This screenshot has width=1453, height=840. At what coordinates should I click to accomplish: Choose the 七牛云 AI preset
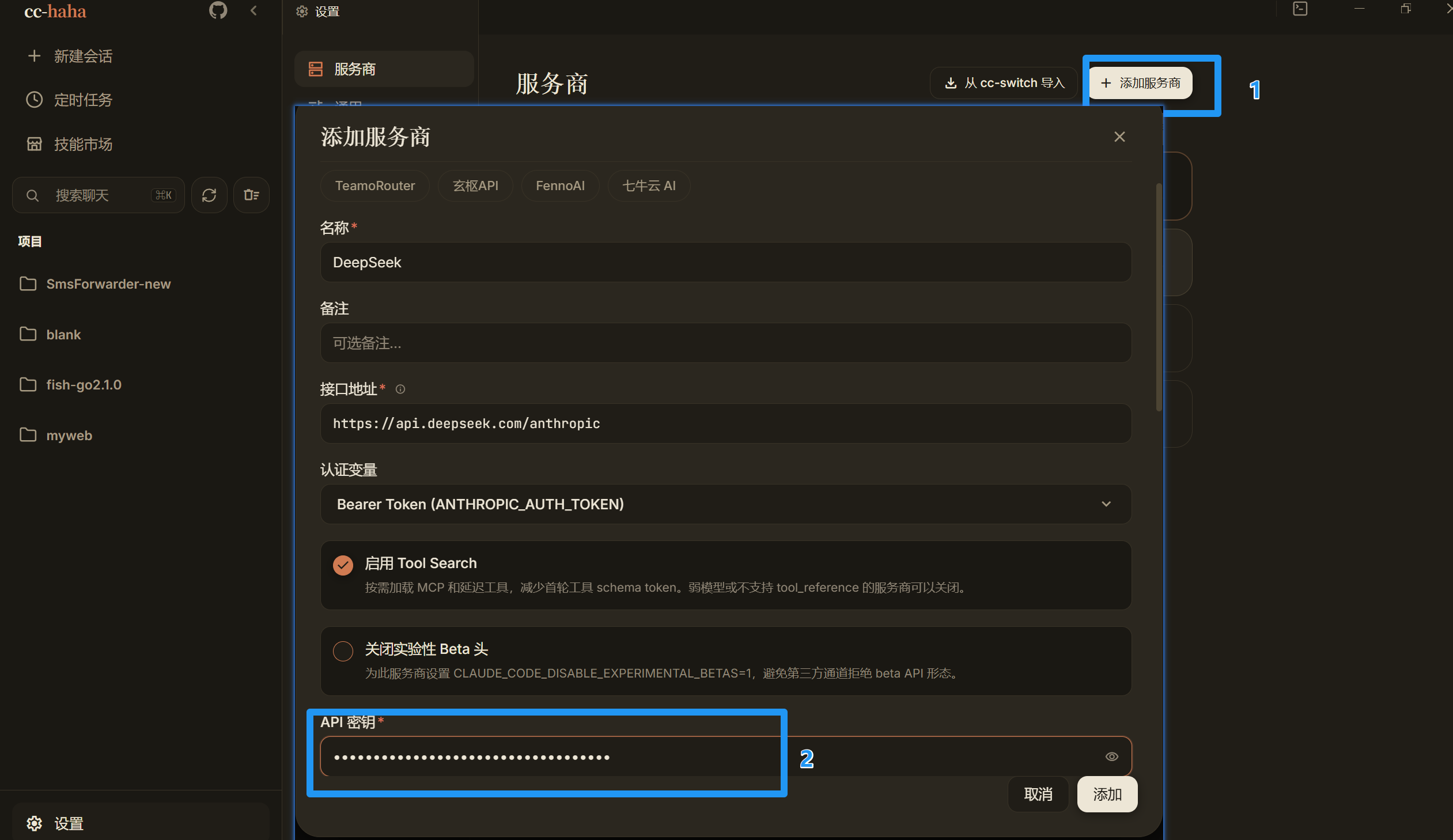point(649,186)
